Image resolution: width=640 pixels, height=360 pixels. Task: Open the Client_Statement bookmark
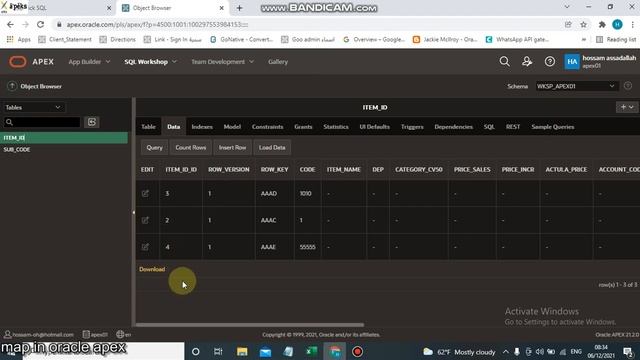(x=65, y=39)
